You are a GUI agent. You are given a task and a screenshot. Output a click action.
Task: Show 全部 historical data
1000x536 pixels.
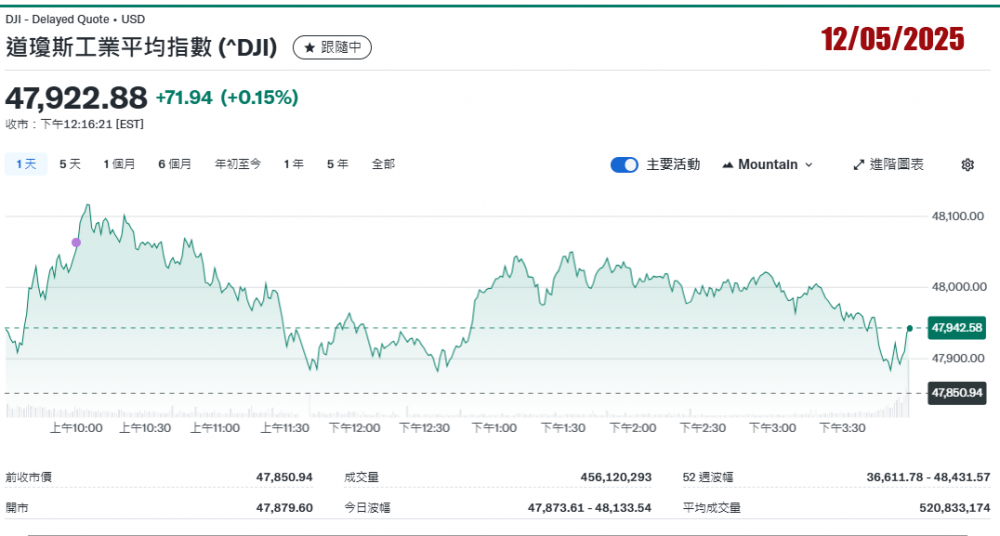coord(383,164)
